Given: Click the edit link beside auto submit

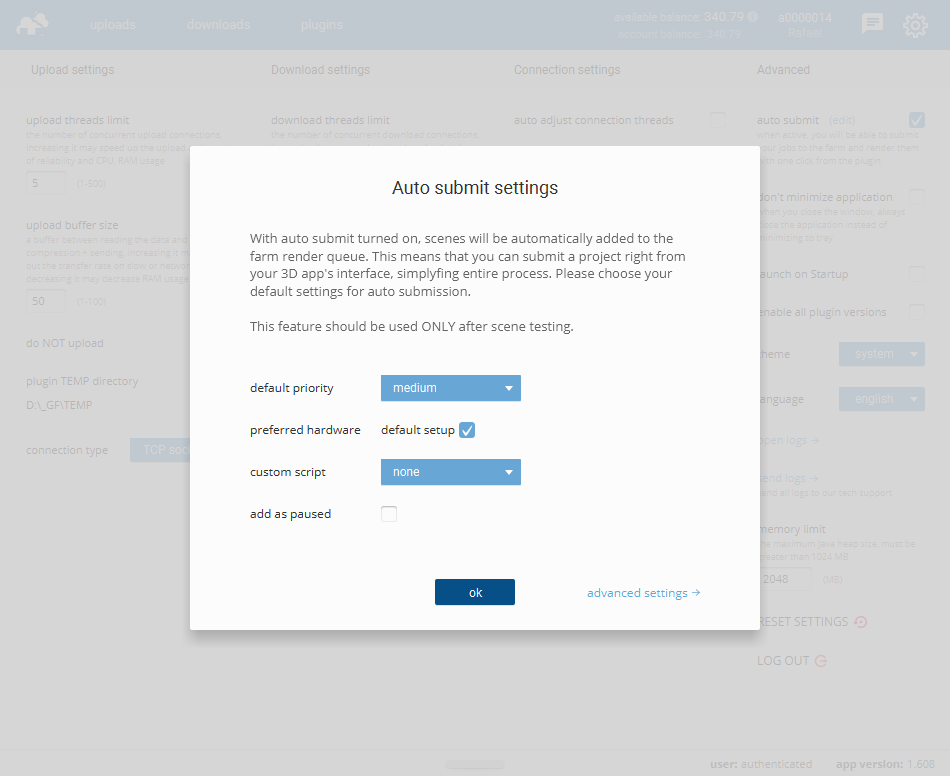Looking at the screenshot, I should coord(842,120).
